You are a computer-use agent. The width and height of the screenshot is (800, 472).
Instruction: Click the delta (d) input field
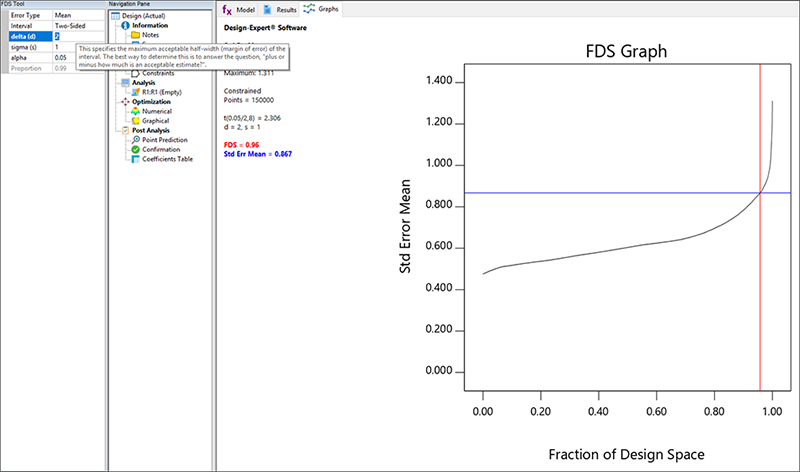tap(78, 36)
